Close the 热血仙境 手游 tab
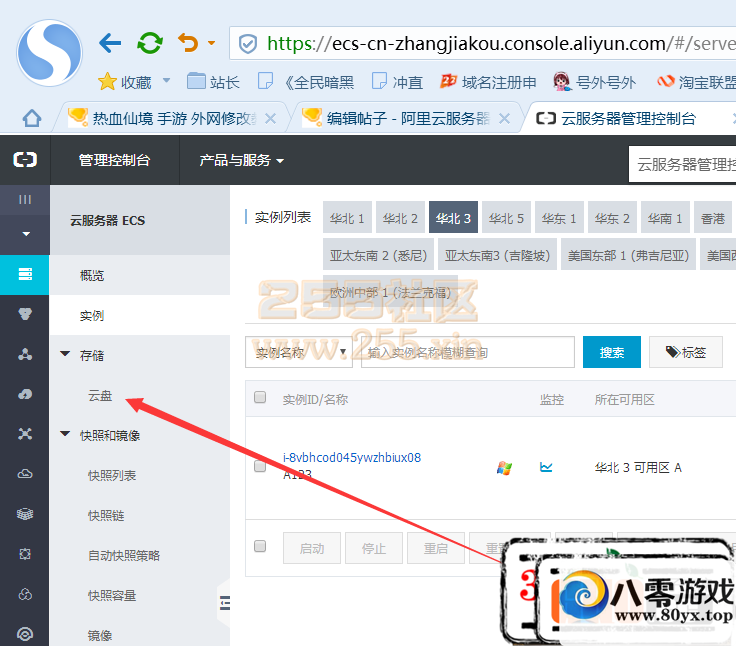This screenshot has width=736, height=646. [x=270, y=119]
